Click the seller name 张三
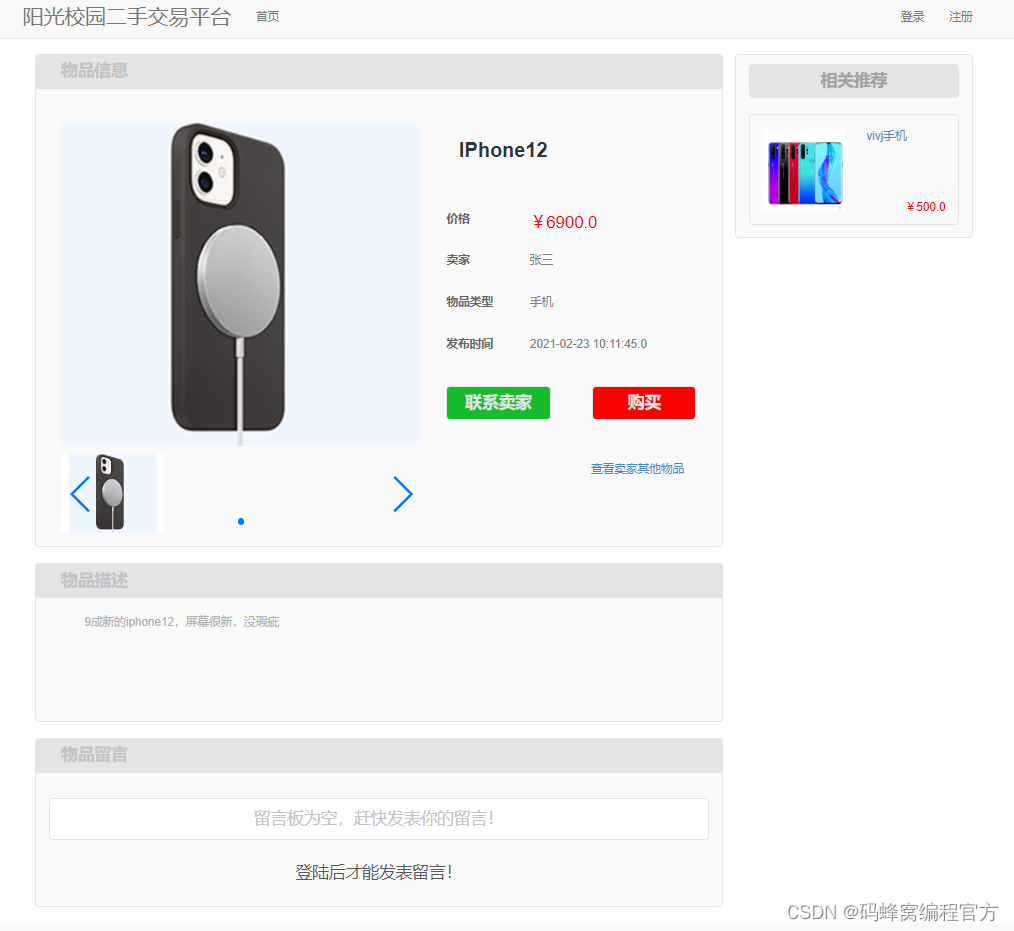This screenshot has height=931, width=1014. pos(541,260)
